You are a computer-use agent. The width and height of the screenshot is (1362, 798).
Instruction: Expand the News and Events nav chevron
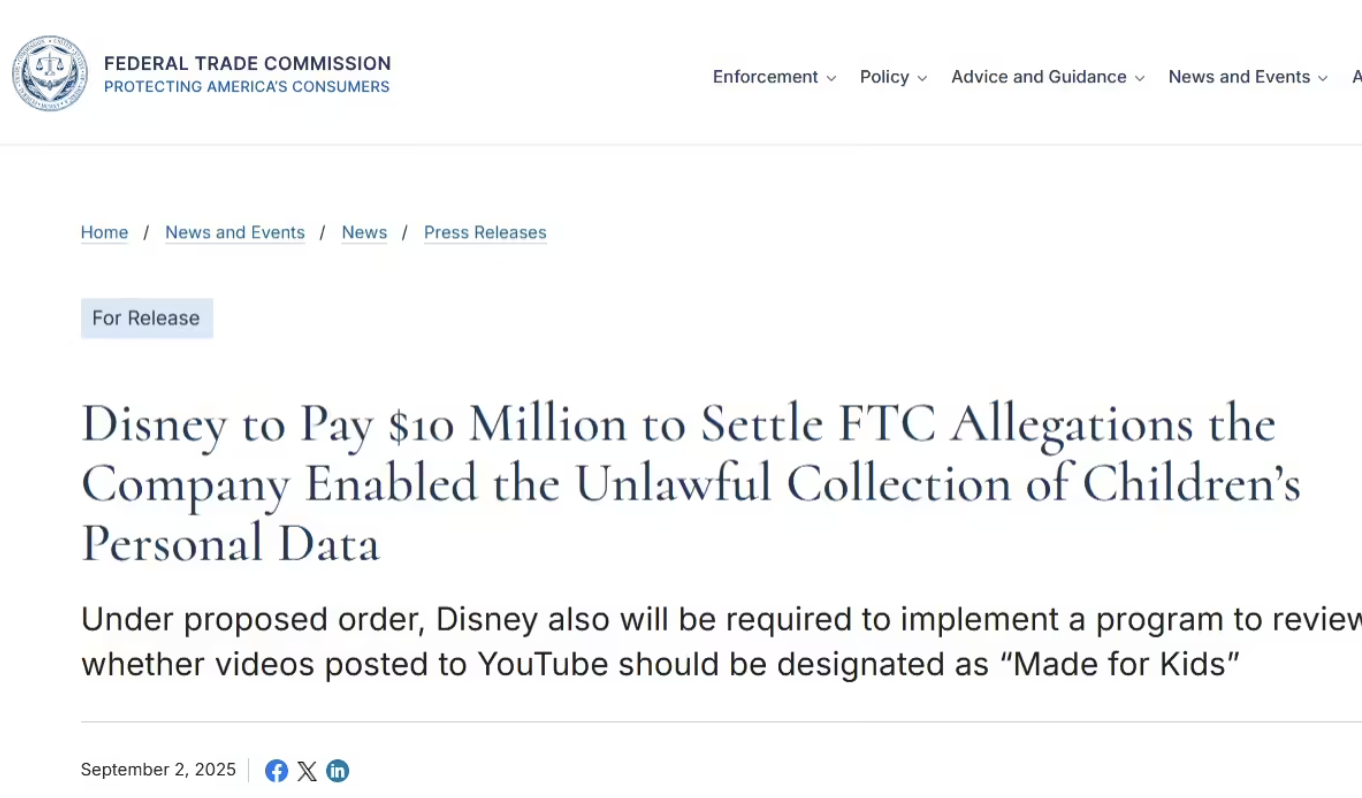[x=1323, y=79]
